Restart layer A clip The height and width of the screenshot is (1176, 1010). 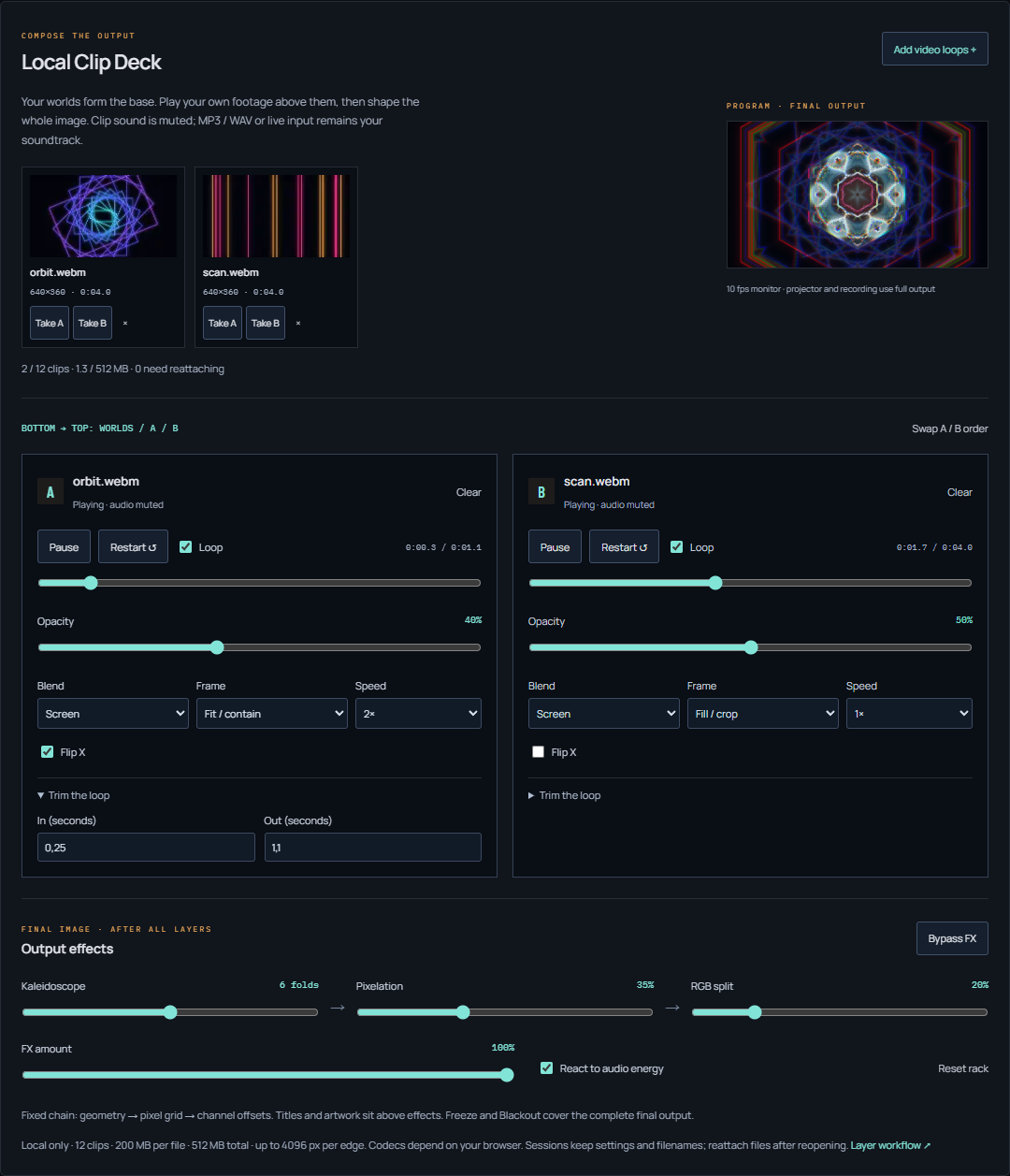[x=133, y=547]
